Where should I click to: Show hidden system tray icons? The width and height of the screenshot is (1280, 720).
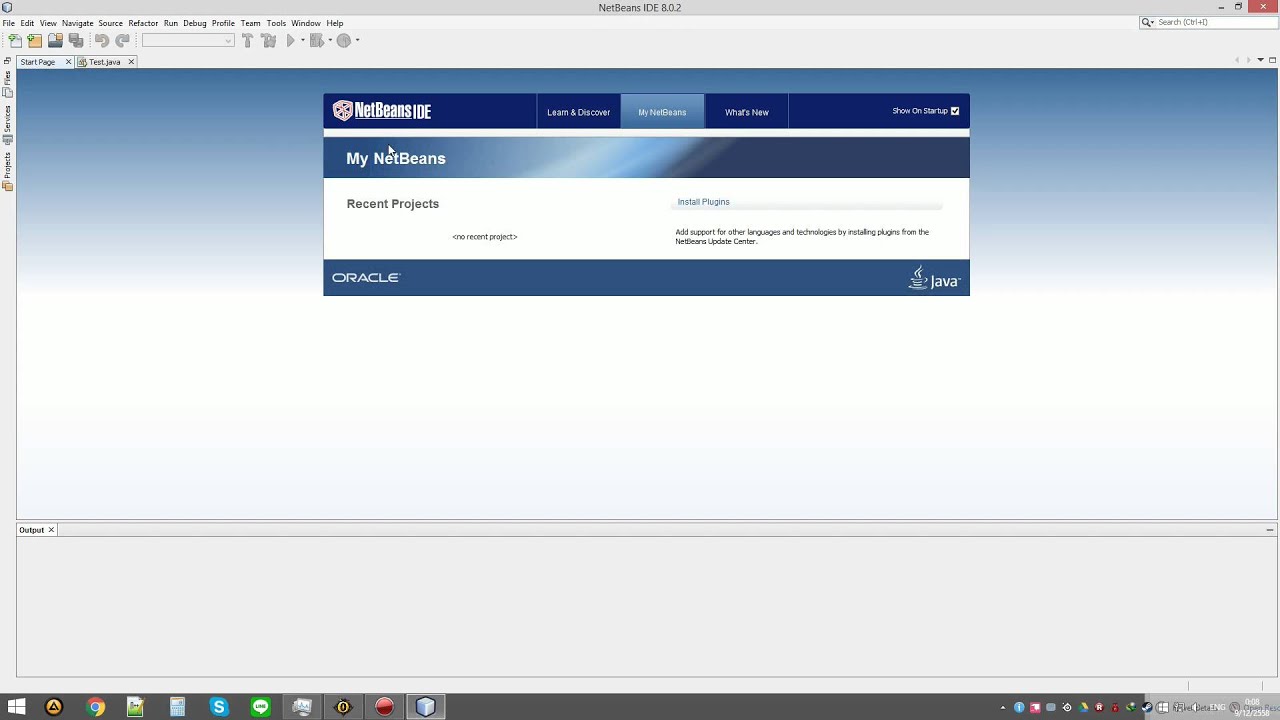coord(1003,708)
